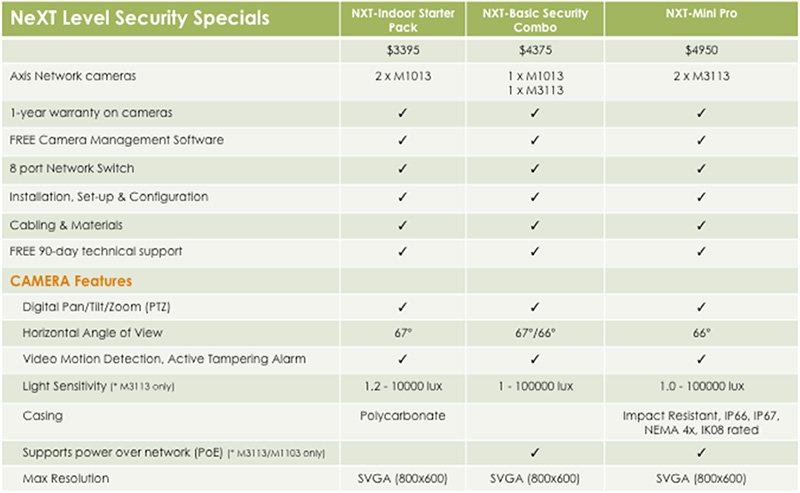
Task: Click 8 port Network Switch checkmark in Basic Combo
Action: pyautogui.click(x=535, y=168)
